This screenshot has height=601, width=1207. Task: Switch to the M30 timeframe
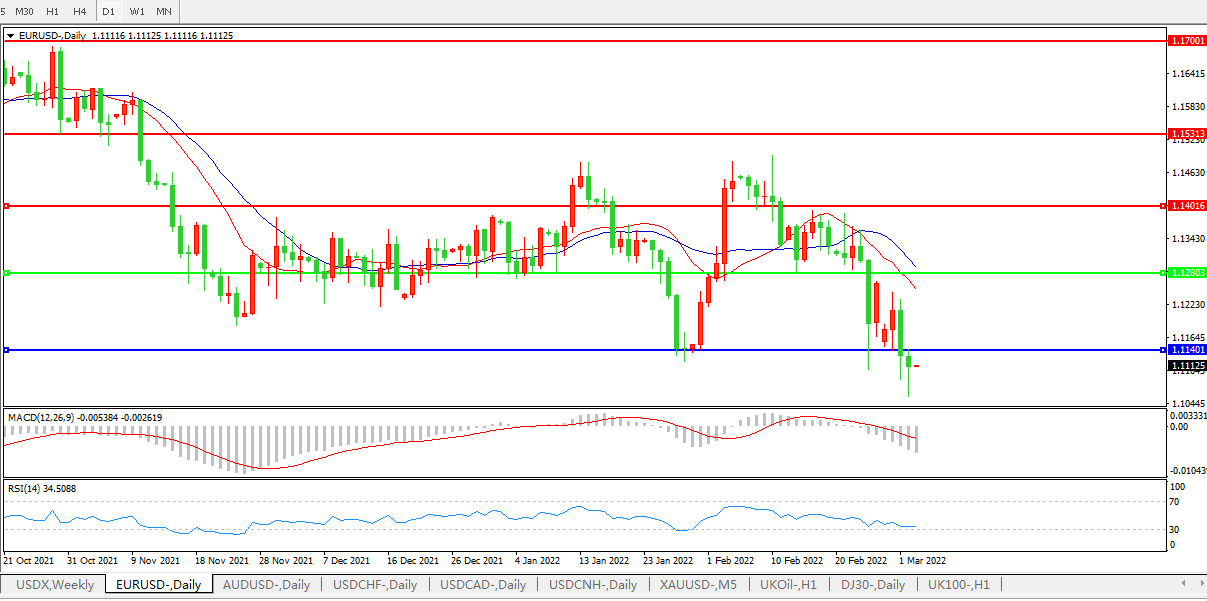pos(25,11)
